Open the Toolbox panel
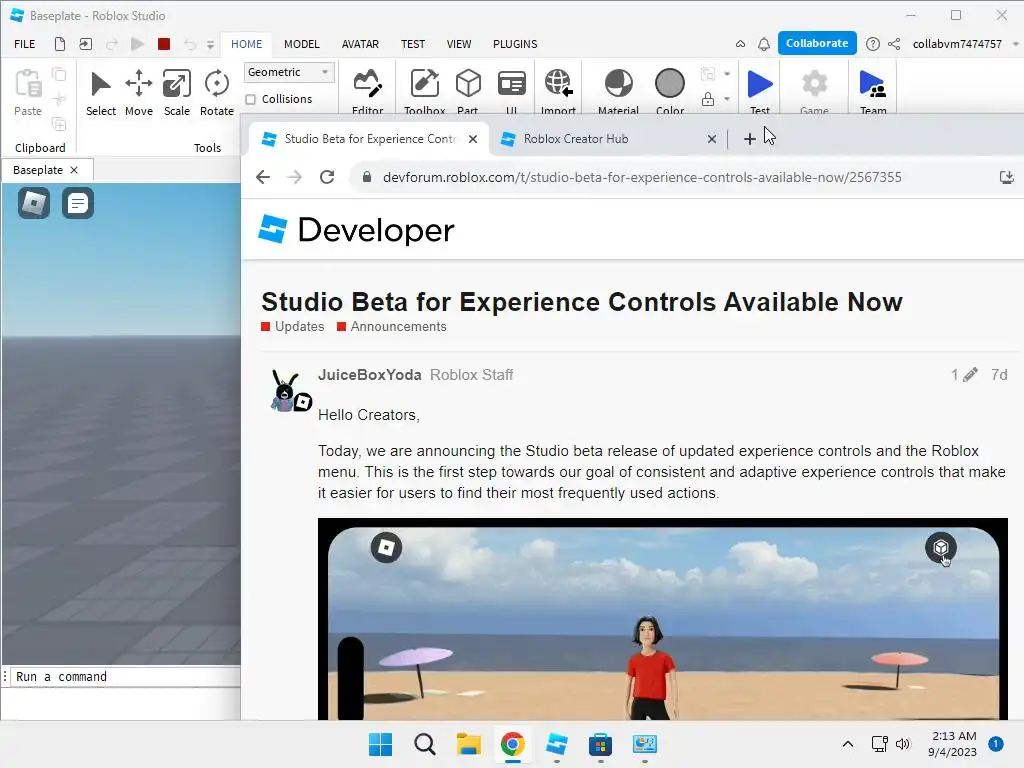 [x=424, y=91]
